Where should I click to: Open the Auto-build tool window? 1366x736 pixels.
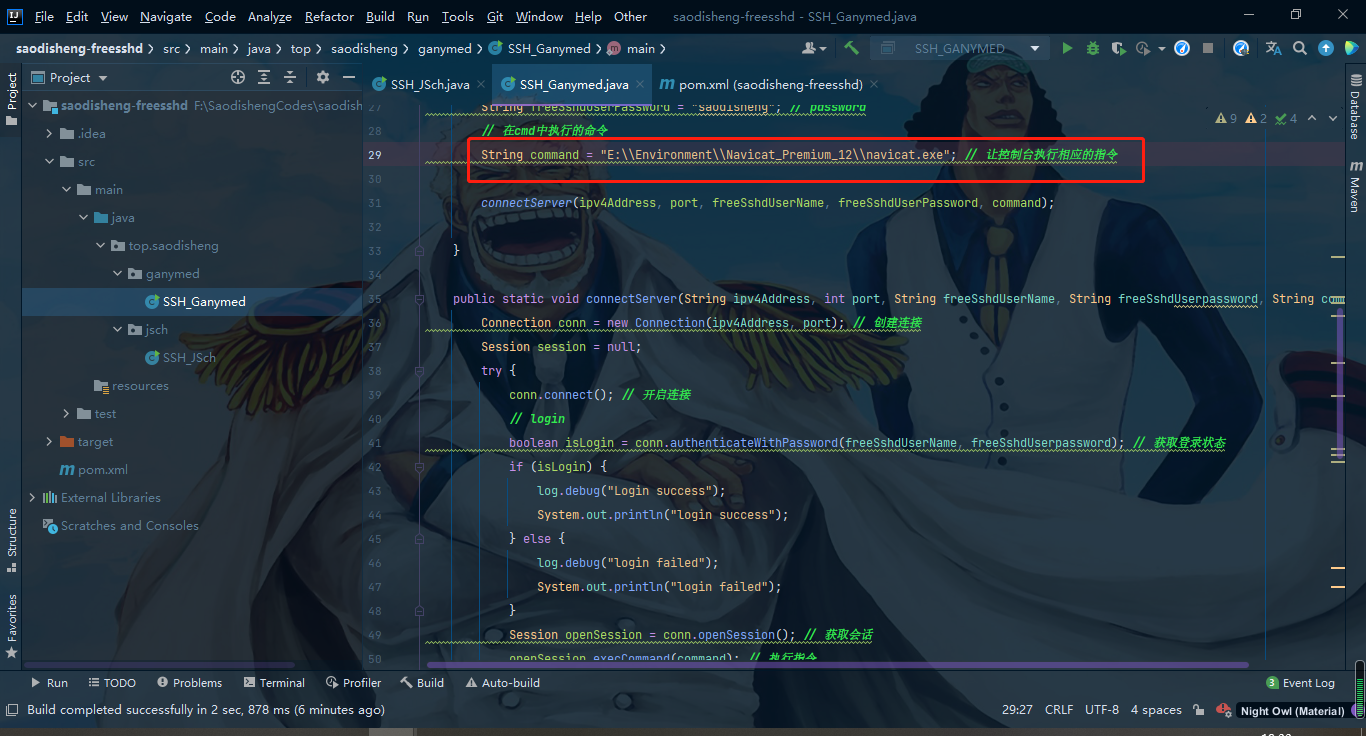click(502, 682)
